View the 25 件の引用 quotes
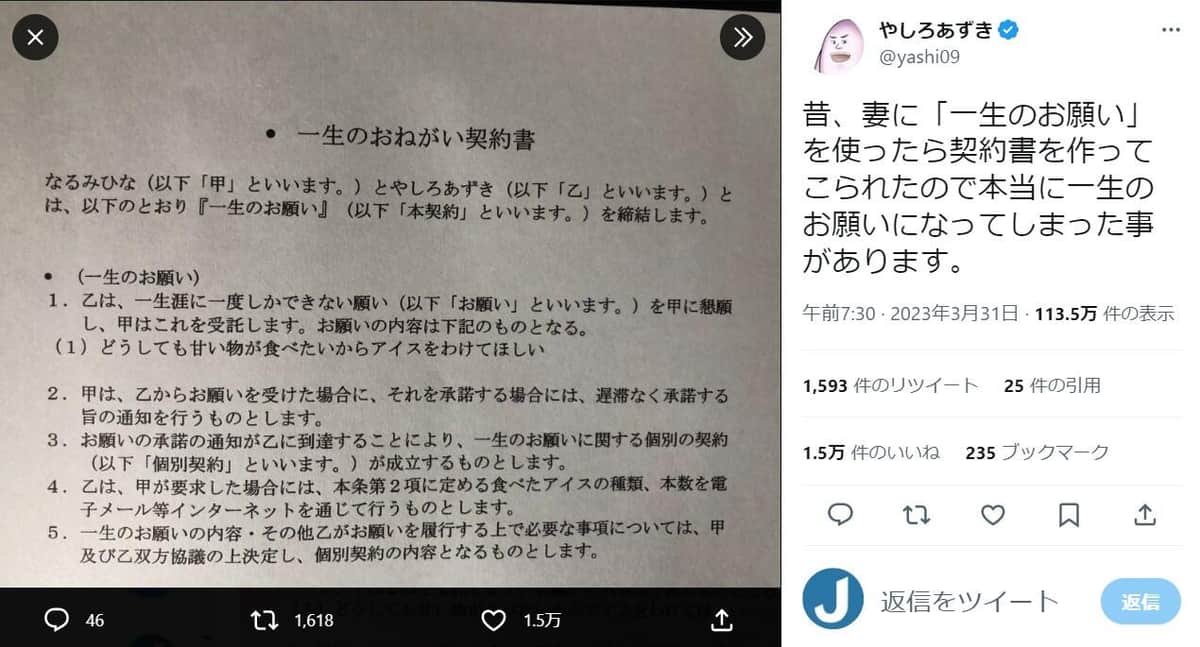1200x647 pixels. [x=1052, y=385]
